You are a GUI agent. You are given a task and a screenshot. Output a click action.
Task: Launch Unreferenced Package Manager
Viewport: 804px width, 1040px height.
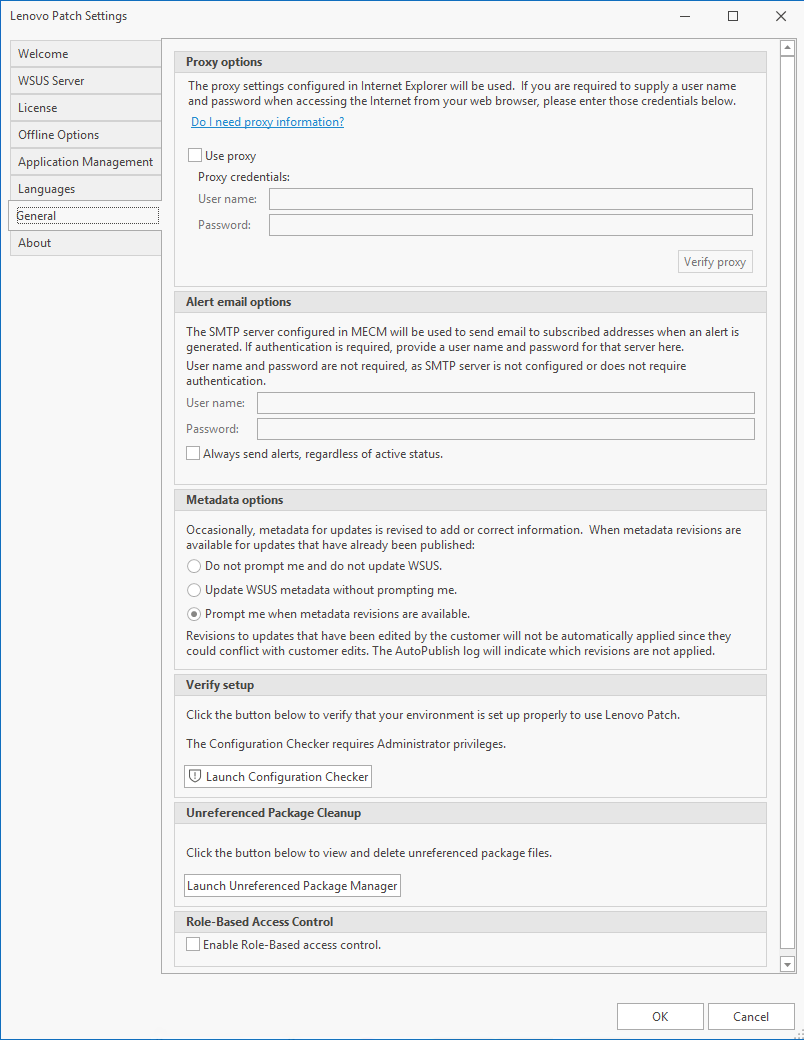tap(293, 885)
